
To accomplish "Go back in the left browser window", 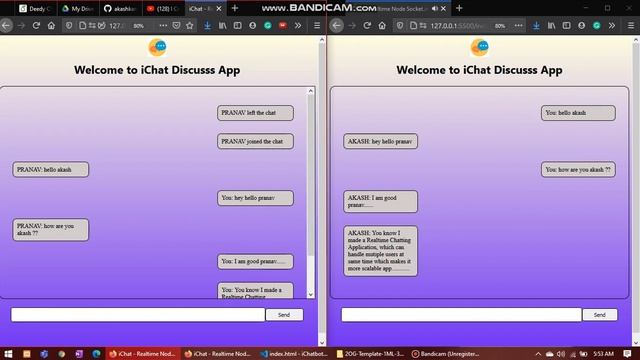I will click(6, 26).
